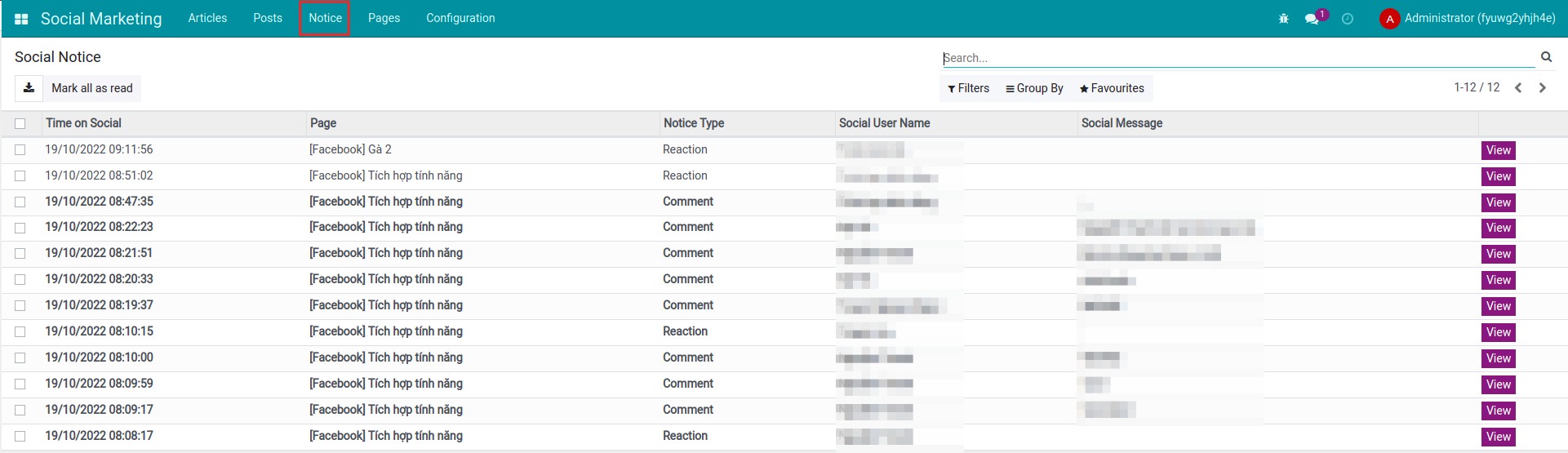Expand the Filters dropdown
This screenshot has height=453, width=1568.
tap(968, 88)
